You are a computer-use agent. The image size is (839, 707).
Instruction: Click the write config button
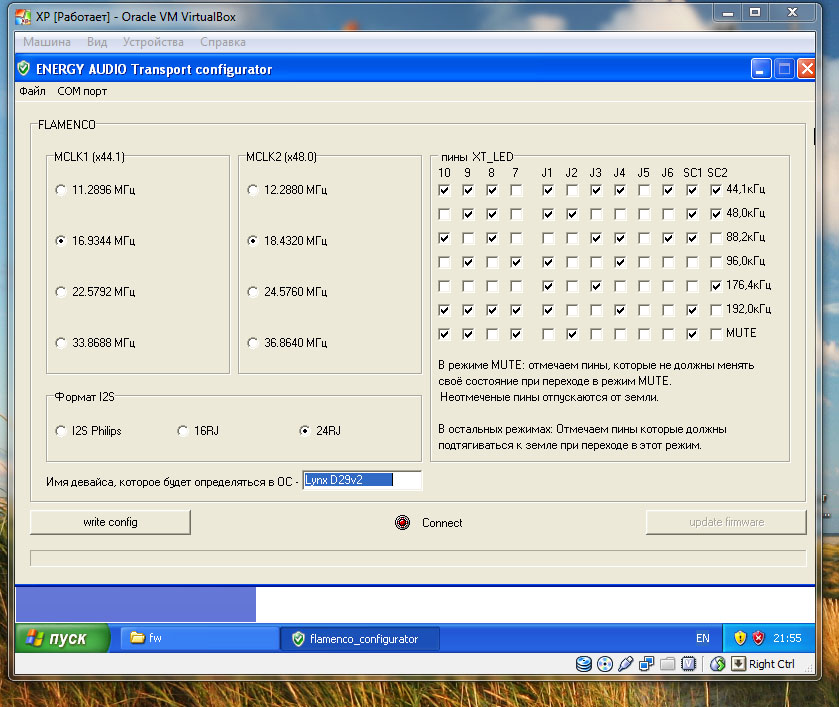110,522
